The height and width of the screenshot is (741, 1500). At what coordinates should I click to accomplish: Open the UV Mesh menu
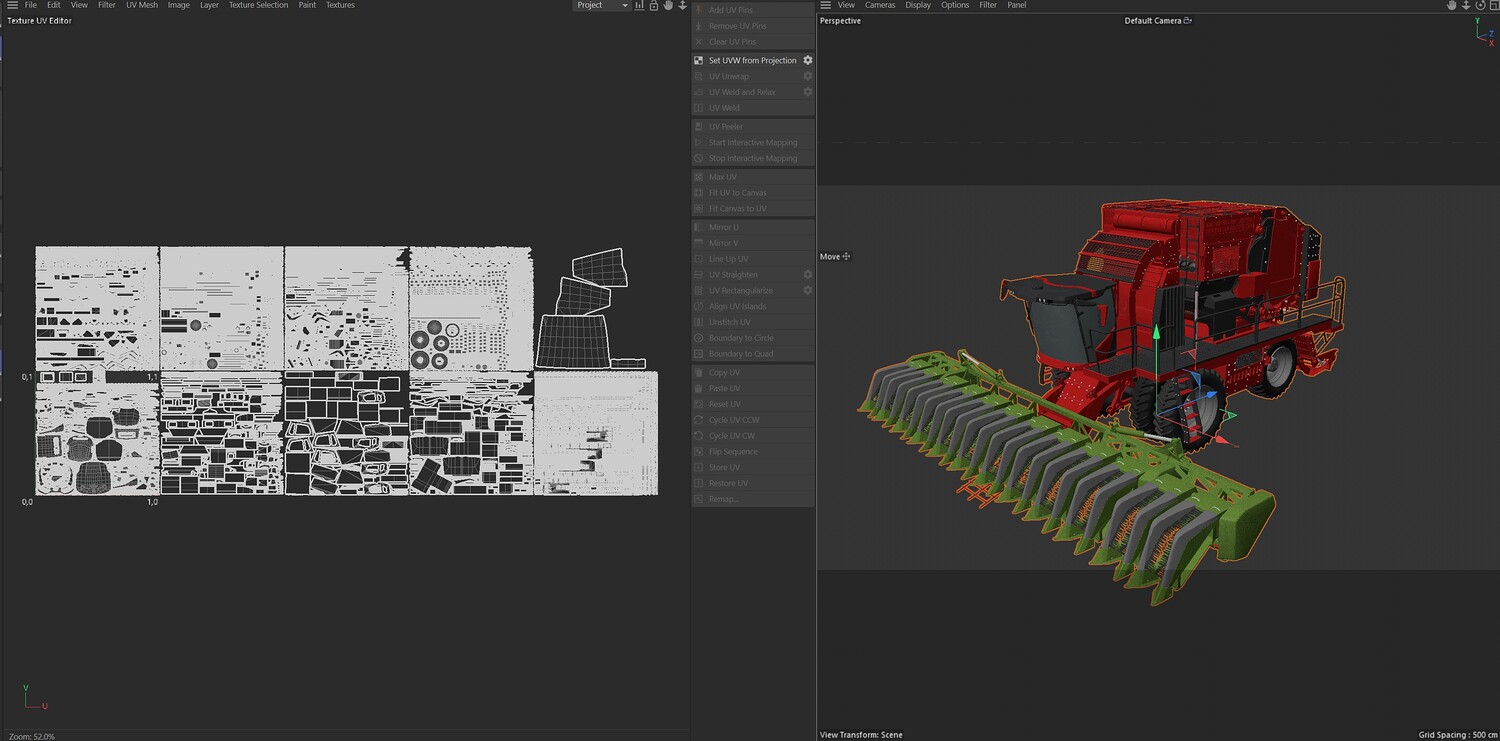(142, 5)
